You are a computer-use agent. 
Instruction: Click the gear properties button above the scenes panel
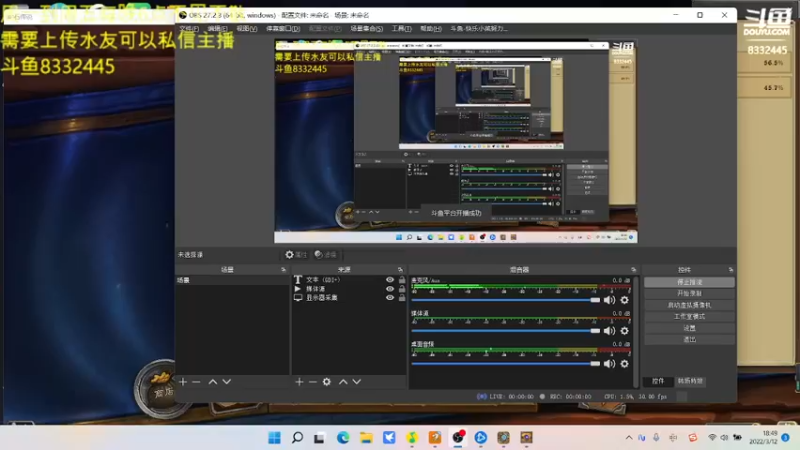[x=295, y=255]
